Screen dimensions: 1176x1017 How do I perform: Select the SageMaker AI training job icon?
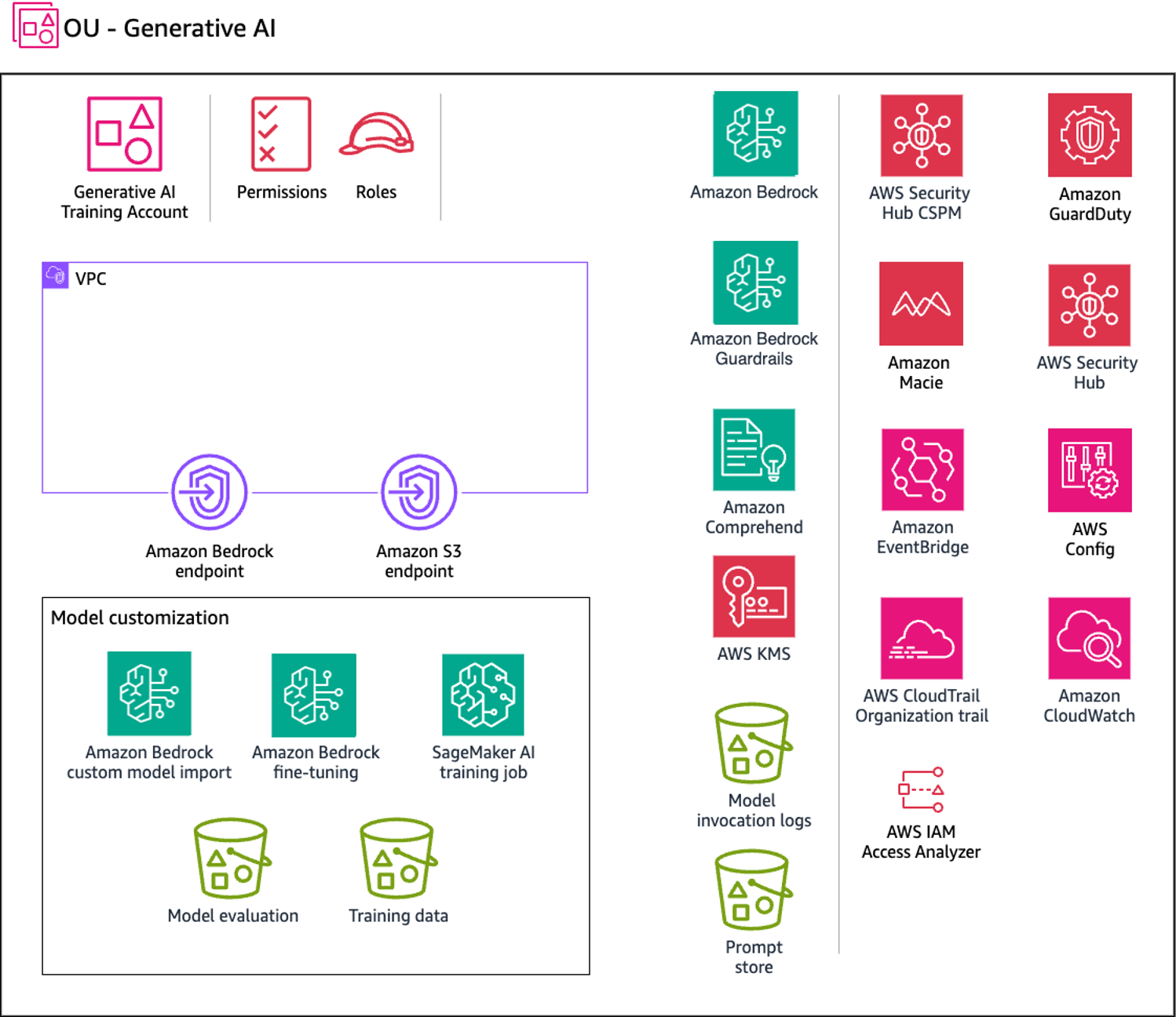[483, 694]
